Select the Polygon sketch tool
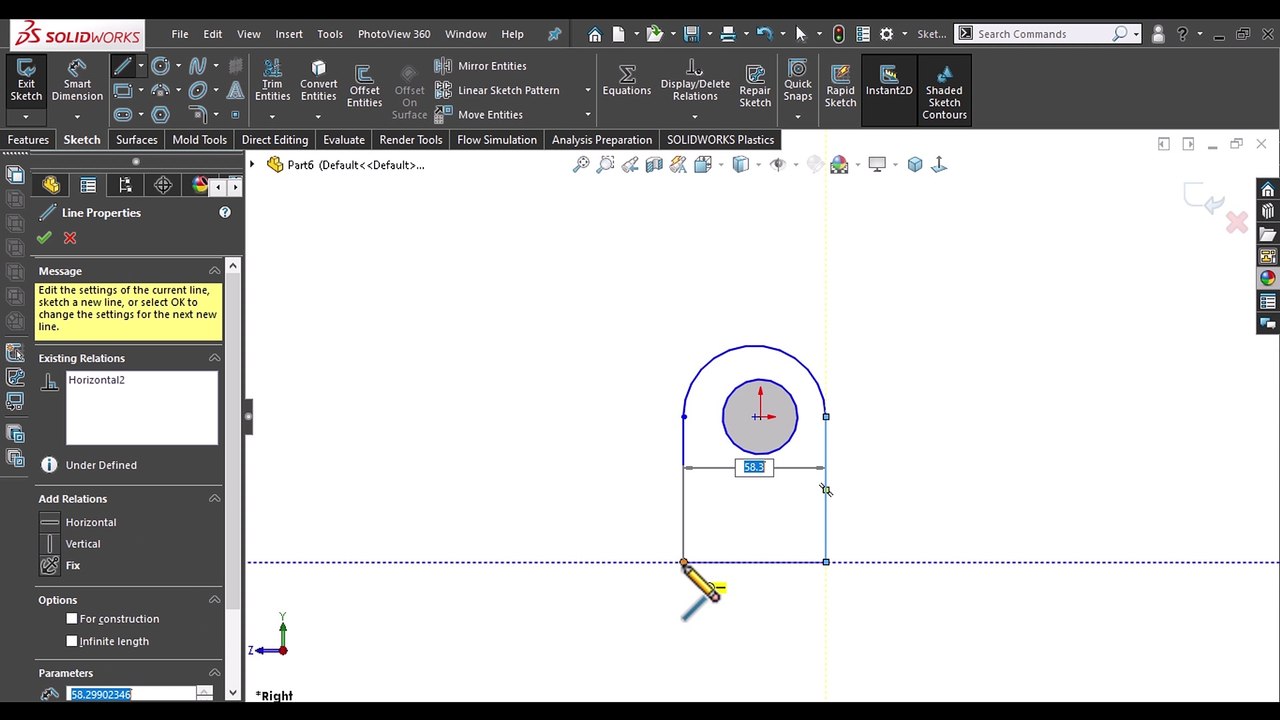 click(x=160, y=114)
